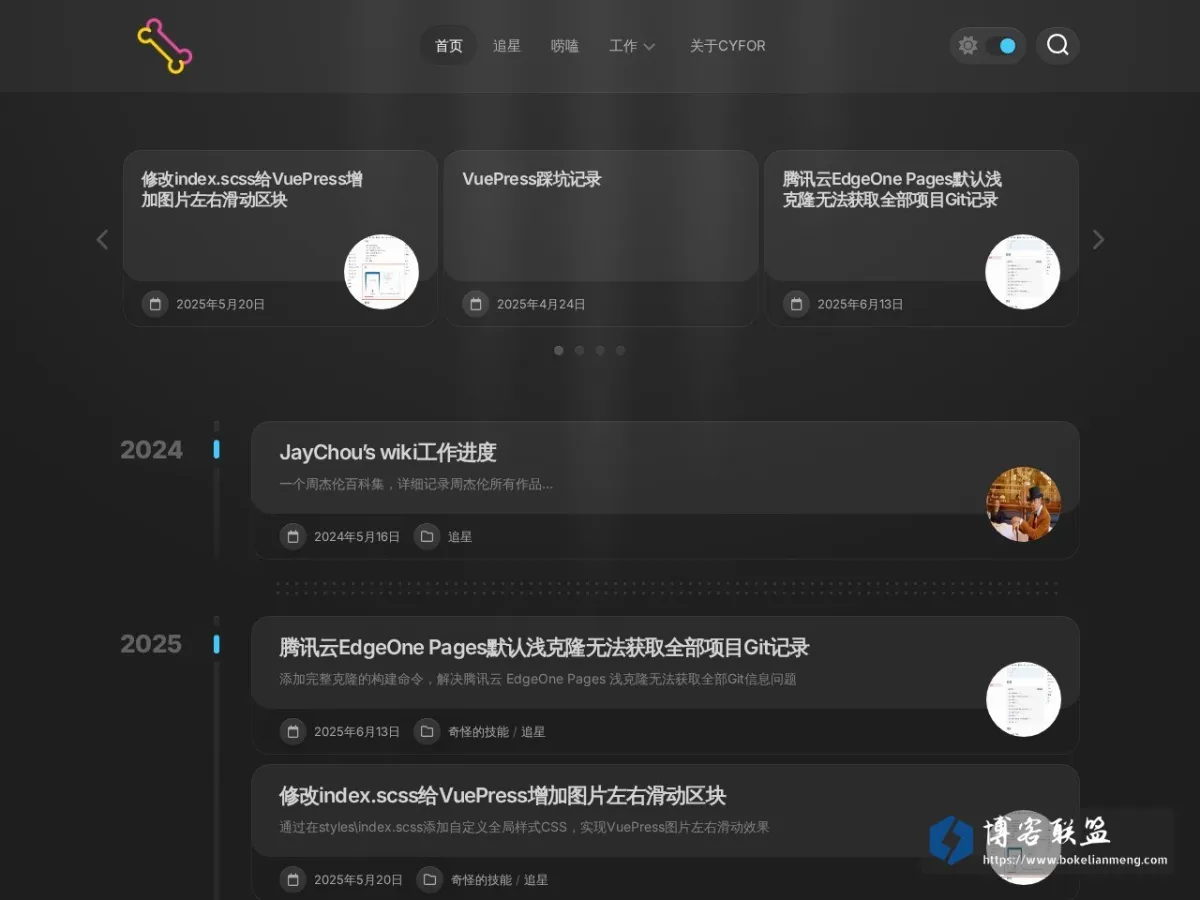
Task: Click the bone logo icon
Action: tap(165, 46)
